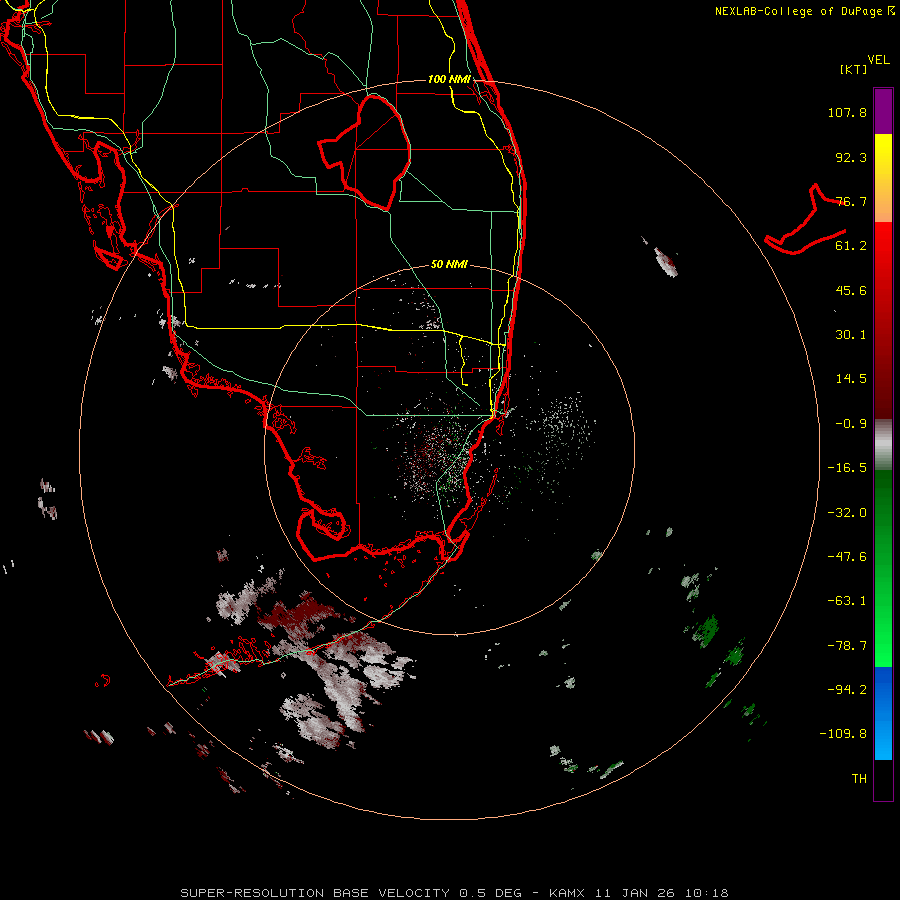Image resolution: width=900 pixels, height=900 pixels.
Task: Click the 50 NMI range ring label
Action: click(449, 264)
